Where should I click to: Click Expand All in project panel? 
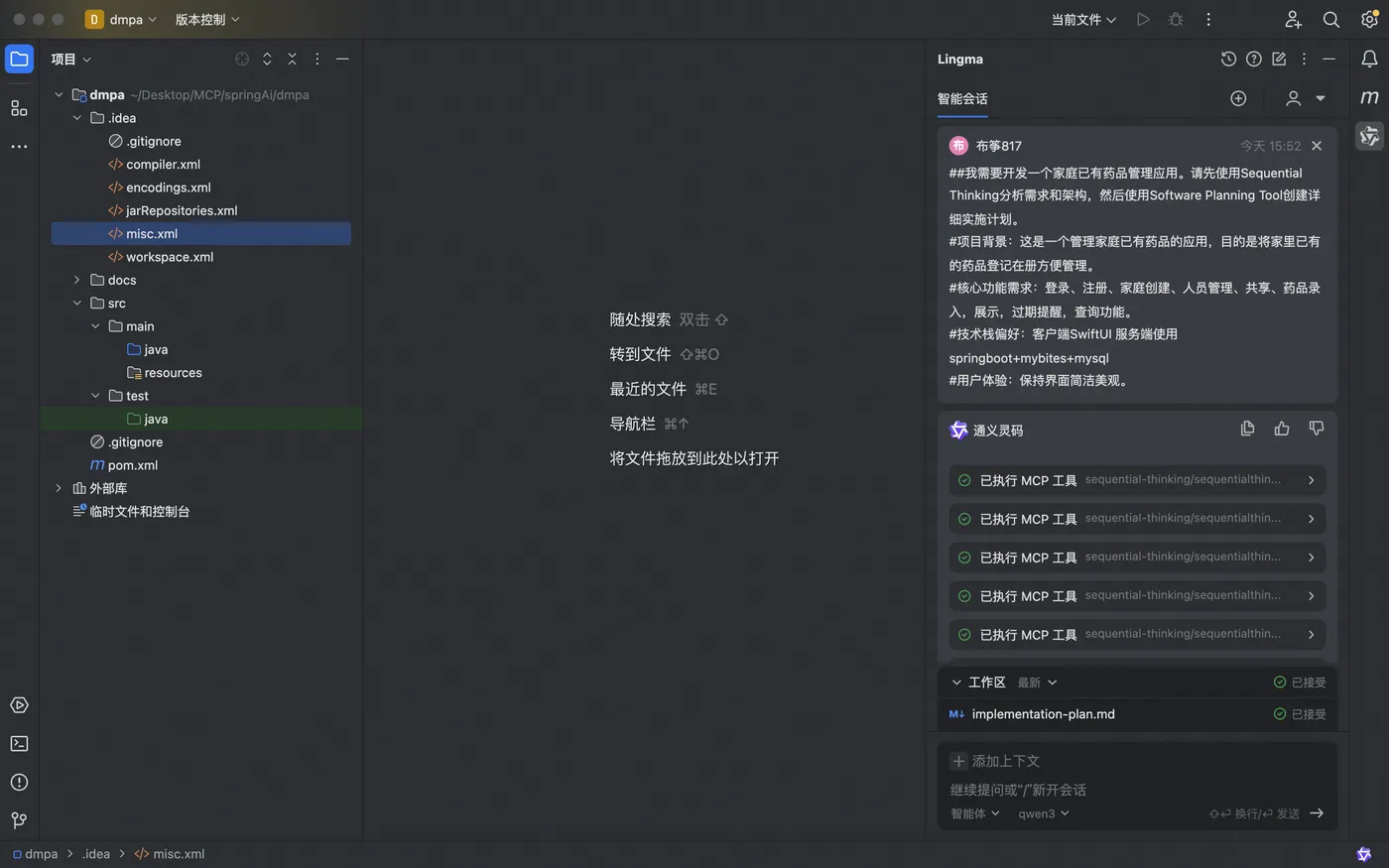[x=267, y=60]
